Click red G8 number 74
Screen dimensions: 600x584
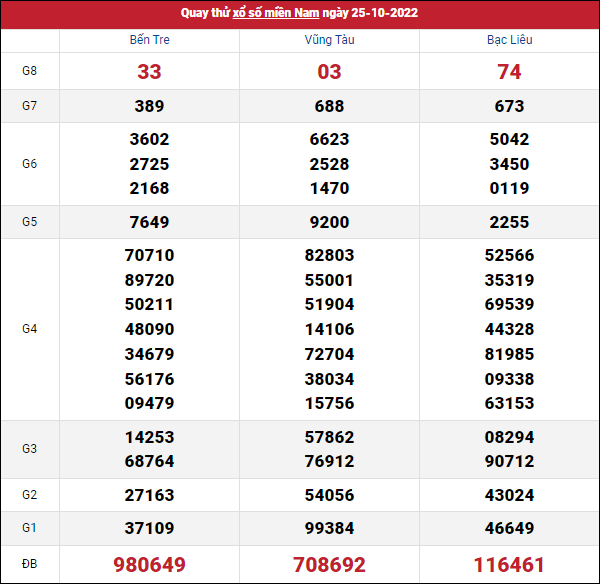(509, 72)
